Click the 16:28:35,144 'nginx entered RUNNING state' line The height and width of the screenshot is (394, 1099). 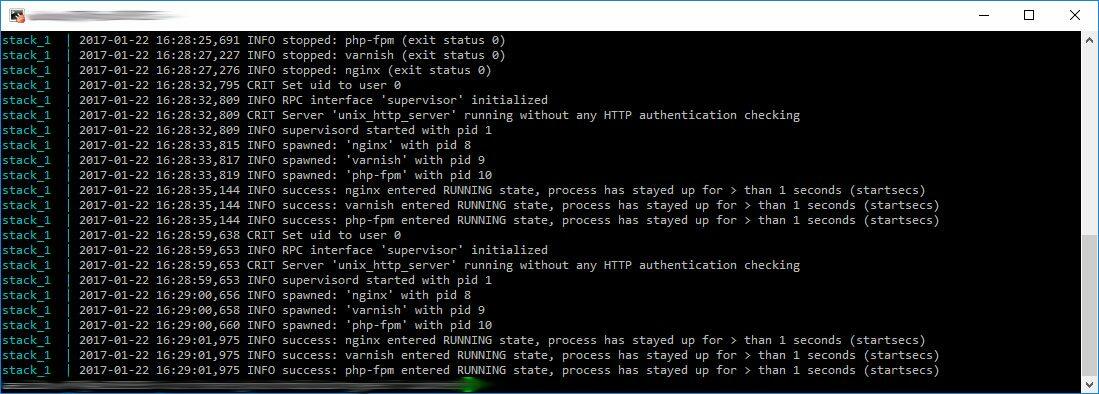click(x=463, y=190)
